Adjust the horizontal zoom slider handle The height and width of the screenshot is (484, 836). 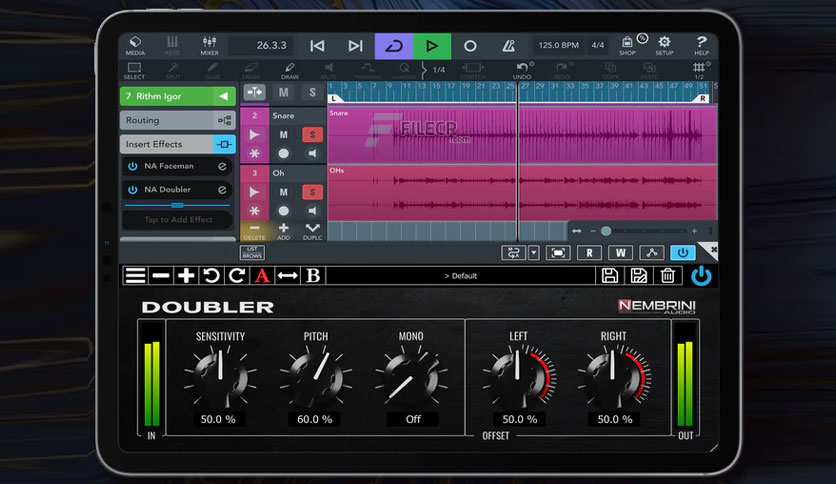(x=606, y=231)
